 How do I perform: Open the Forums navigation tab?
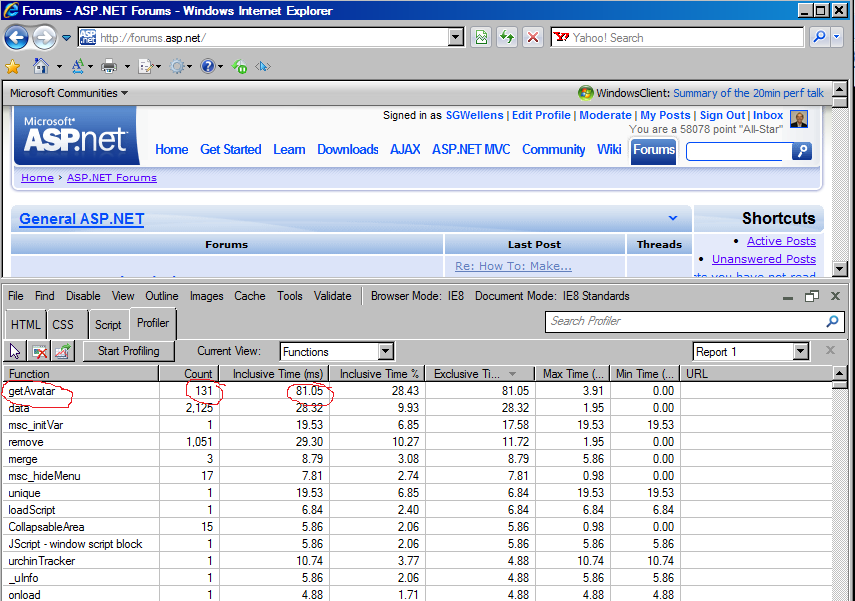tap(654, 150)
